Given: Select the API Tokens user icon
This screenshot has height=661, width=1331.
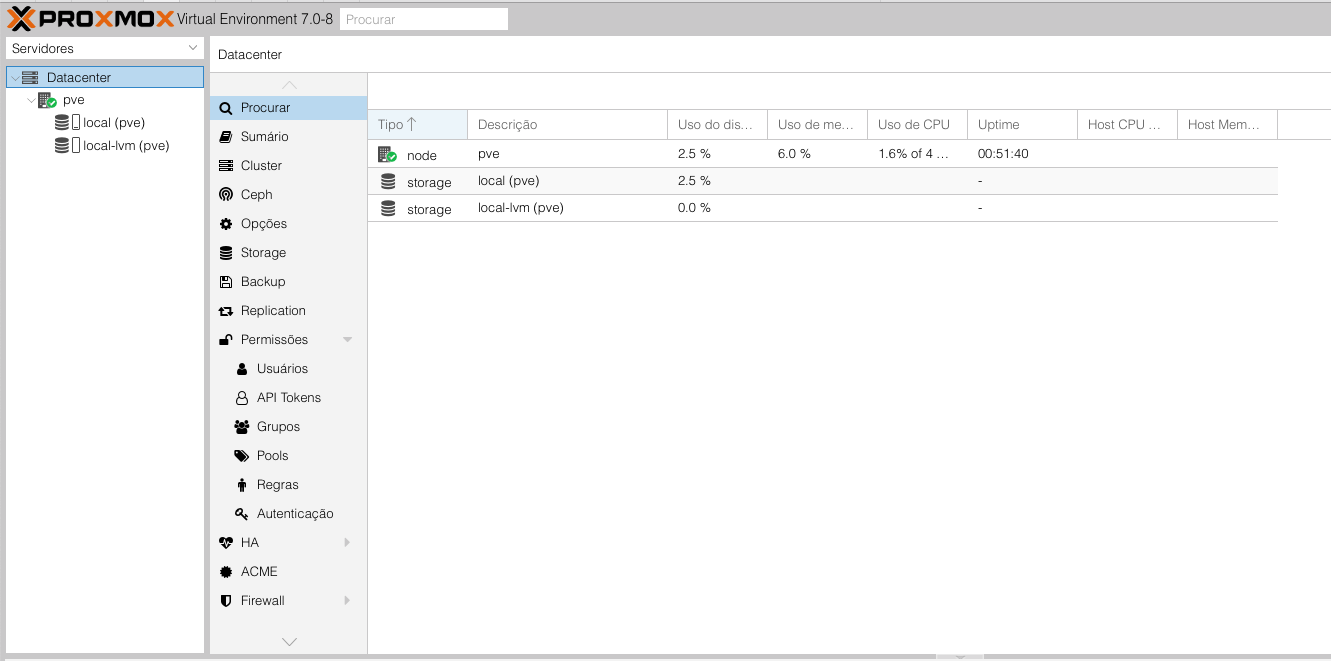Looking at the screenshot, I should 242,398.
